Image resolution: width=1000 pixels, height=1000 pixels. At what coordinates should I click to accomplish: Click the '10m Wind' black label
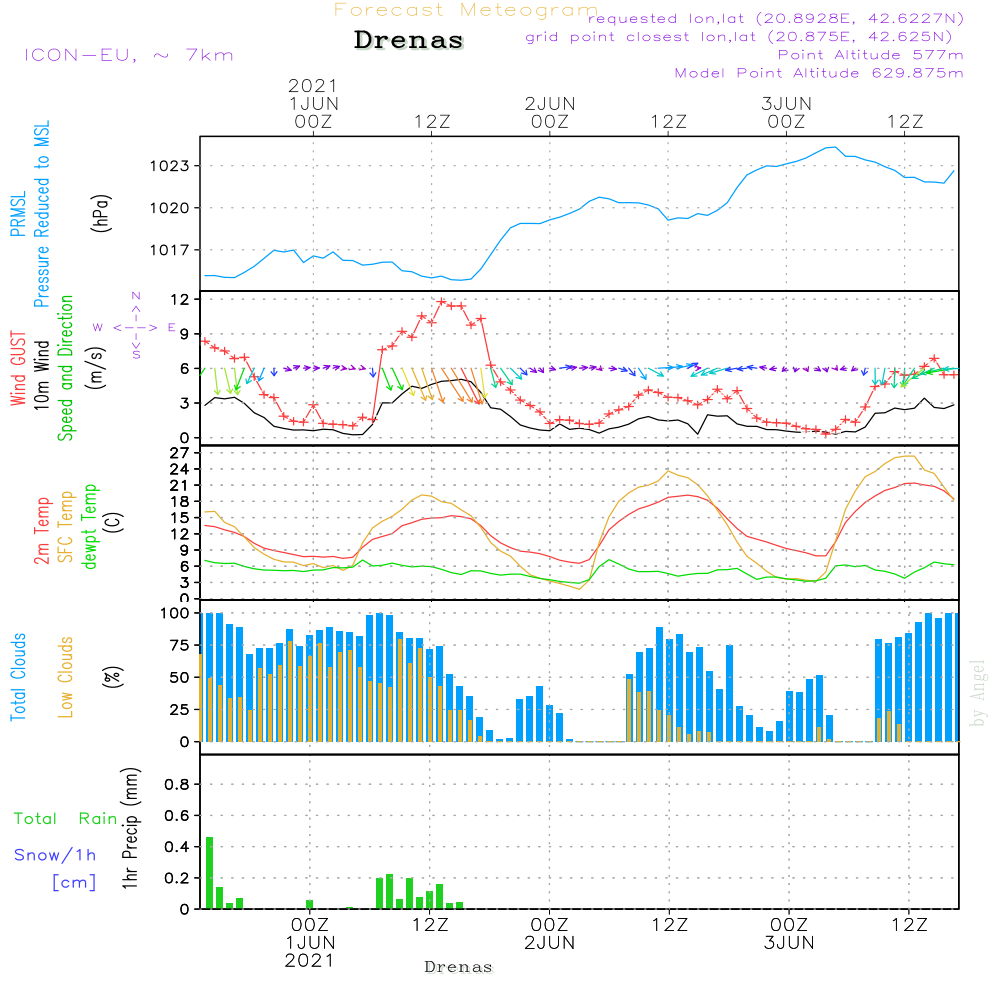pyautogui.click(x=41, y=374)
